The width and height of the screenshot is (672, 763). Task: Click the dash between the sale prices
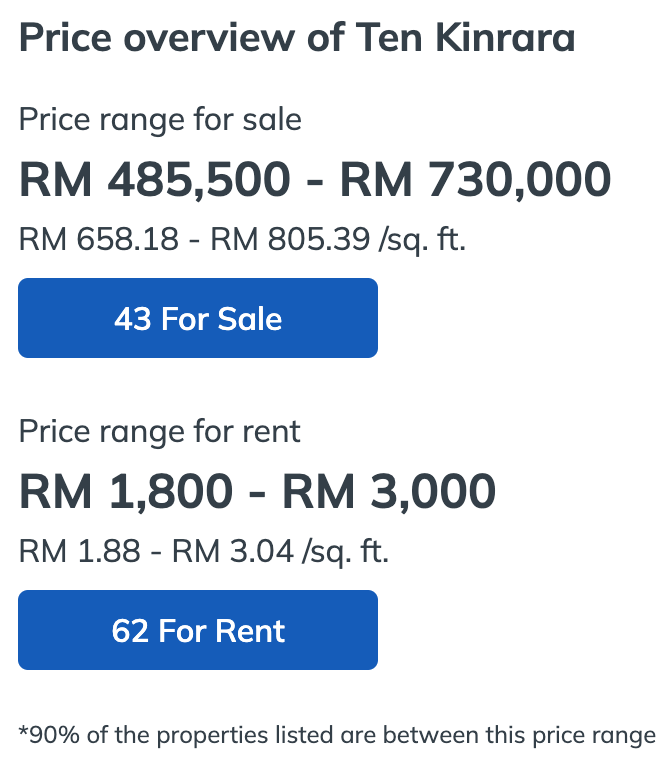(x=314, y=181)
